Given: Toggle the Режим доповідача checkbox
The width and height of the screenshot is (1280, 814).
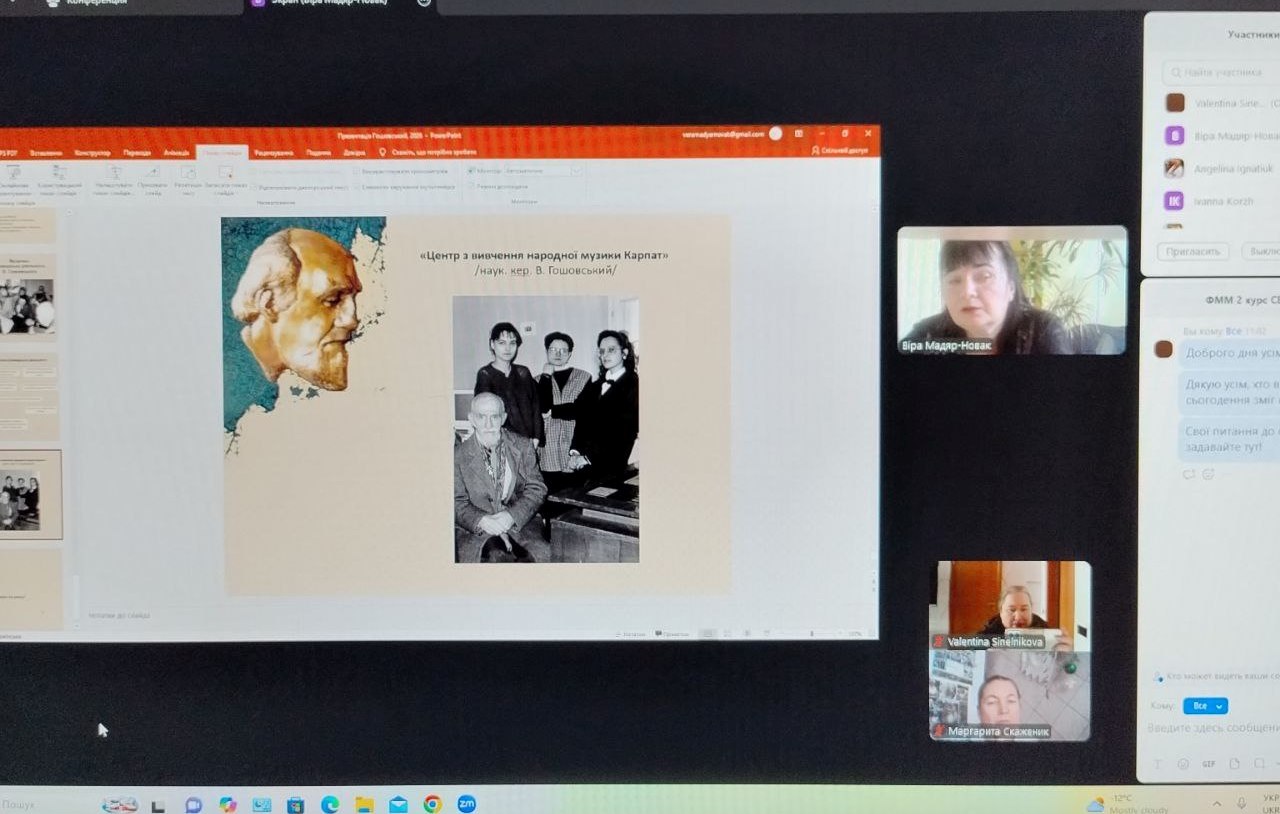Looking at the screenshot, I should (472, 185).
